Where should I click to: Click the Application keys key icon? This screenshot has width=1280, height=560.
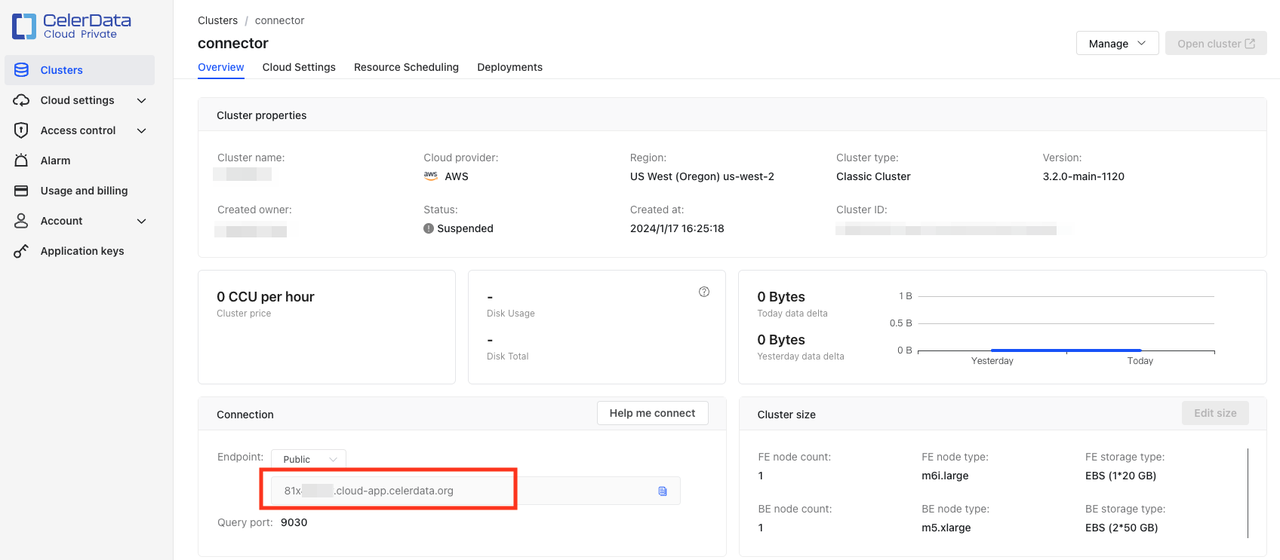(x=21, y=251)
